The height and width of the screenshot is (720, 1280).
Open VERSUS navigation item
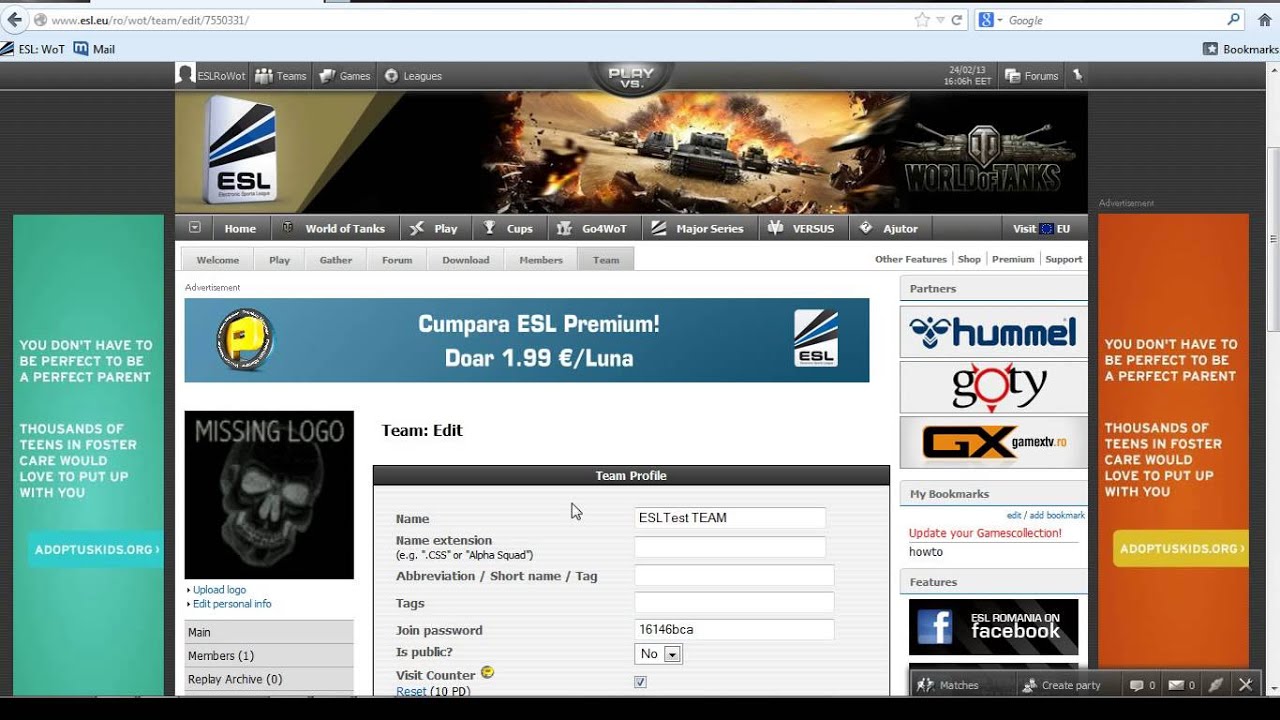point(802,228)
